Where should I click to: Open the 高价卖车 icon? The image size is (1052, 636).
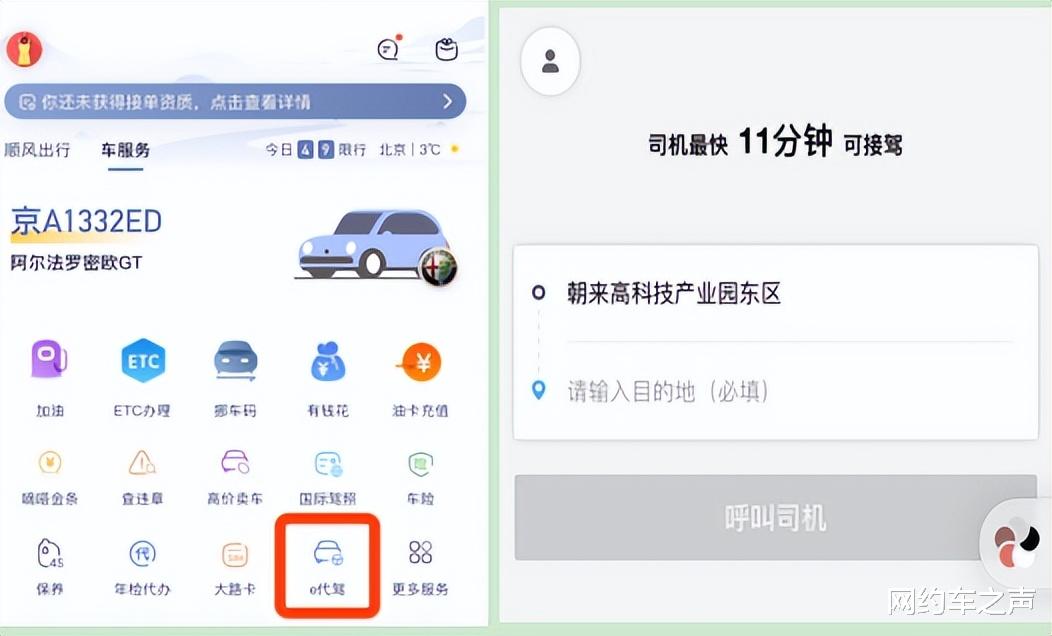pos(235,462)
